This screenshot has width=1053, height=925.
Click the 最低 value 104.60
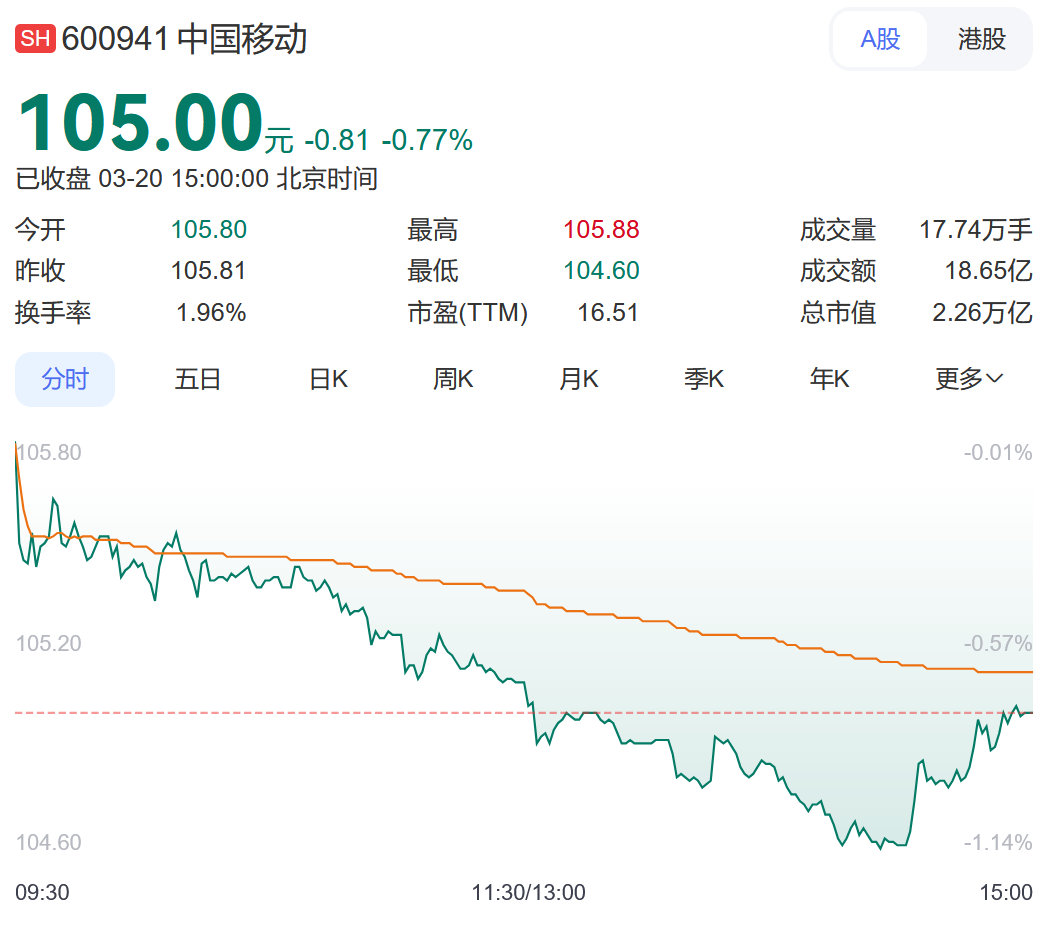[601, 271]
